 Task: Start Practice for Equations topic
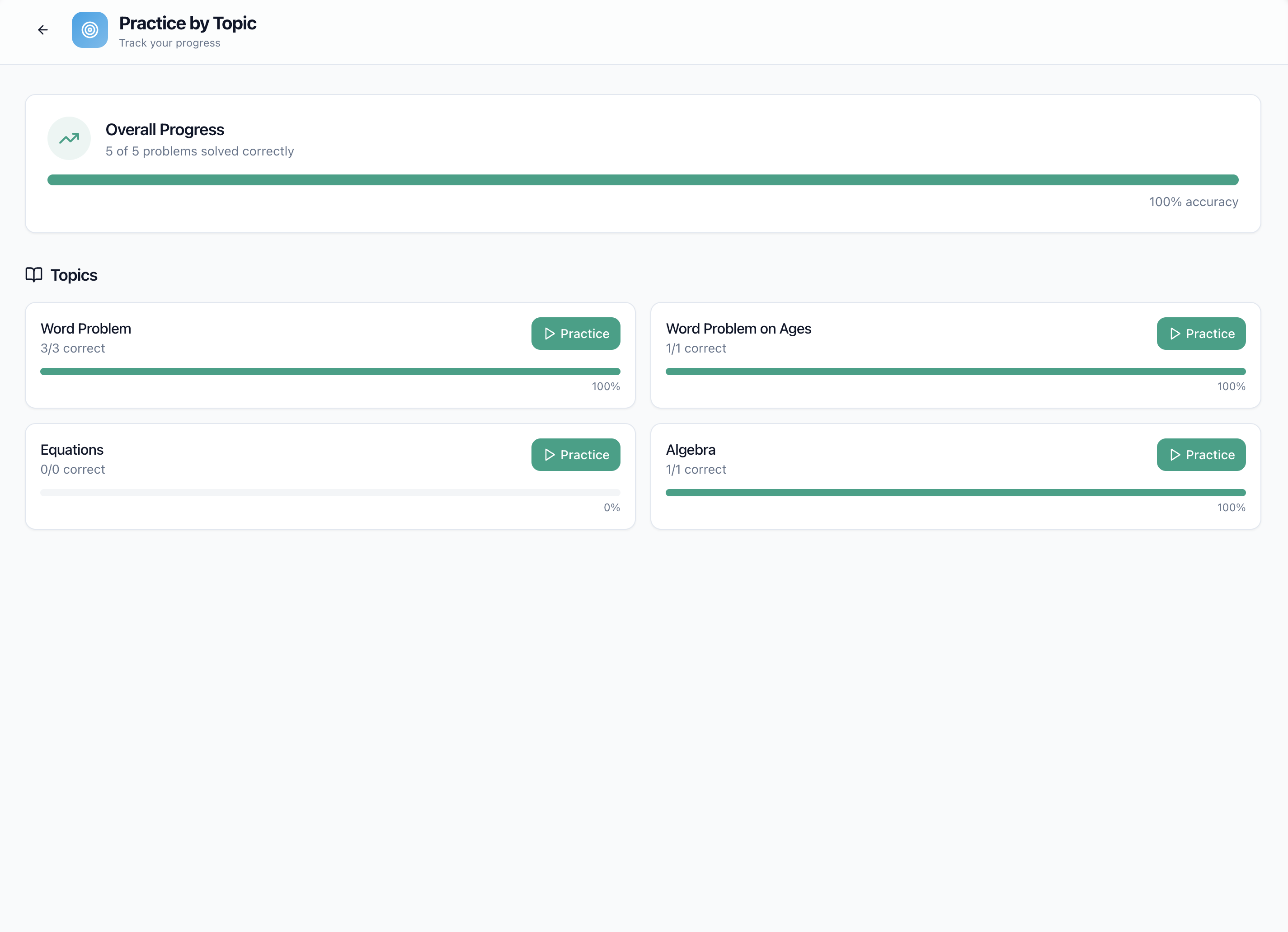pos(576,455)
